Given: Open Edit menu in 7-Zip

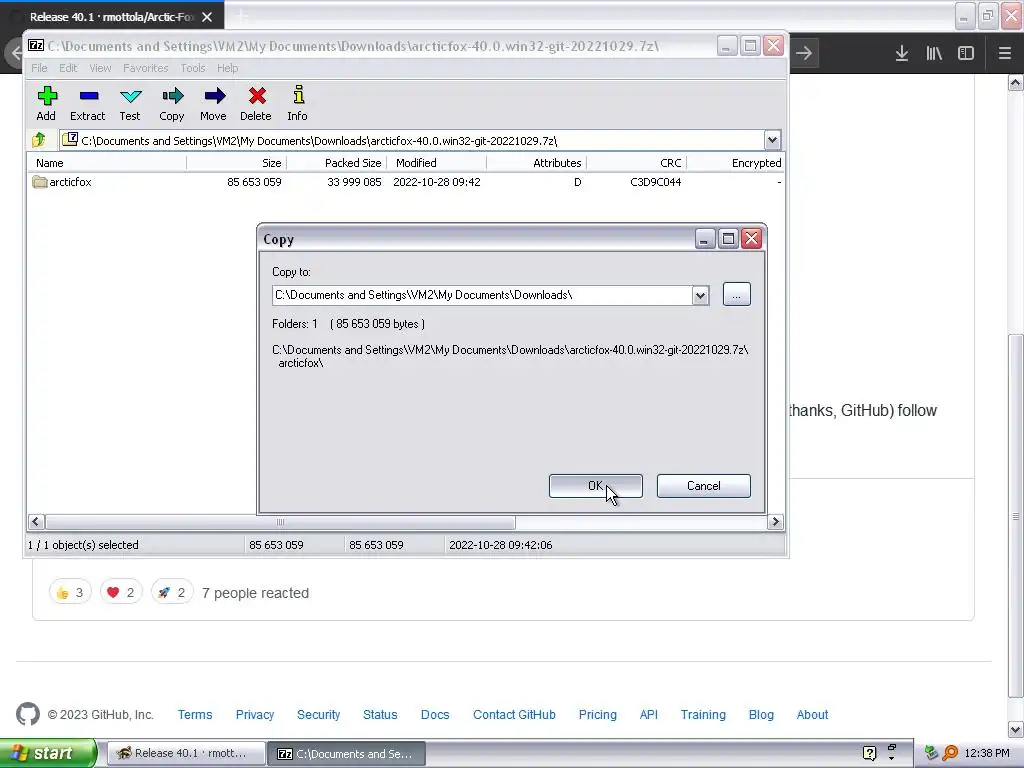Looking at the screenshot, I should pyautogui.click(x=68, y=68).
